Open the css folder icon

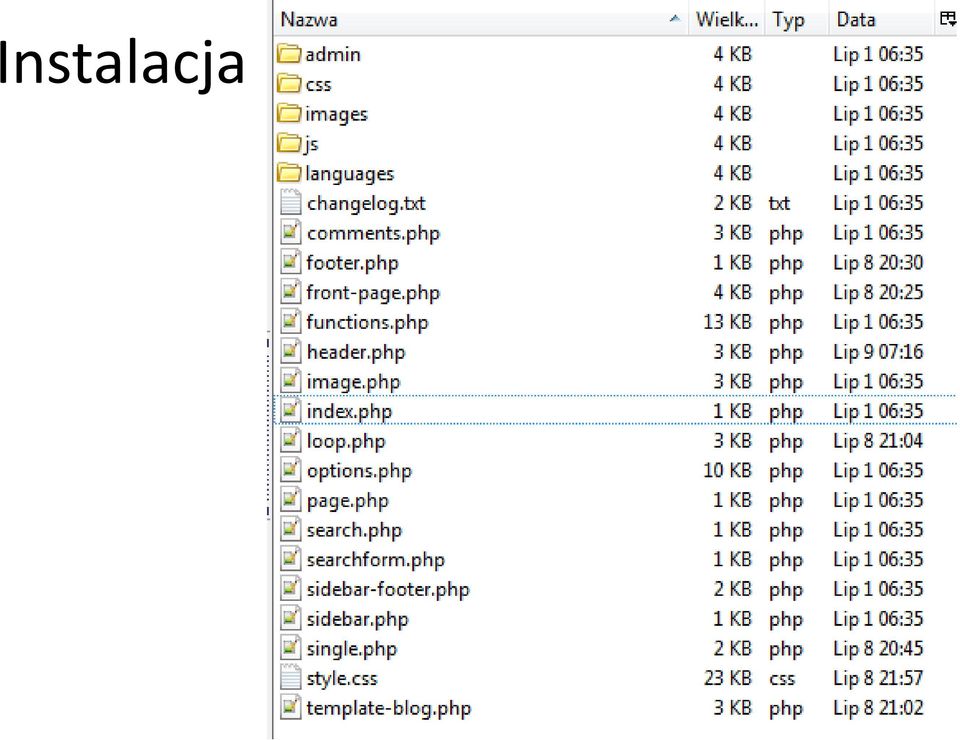(x=288, y=83)
